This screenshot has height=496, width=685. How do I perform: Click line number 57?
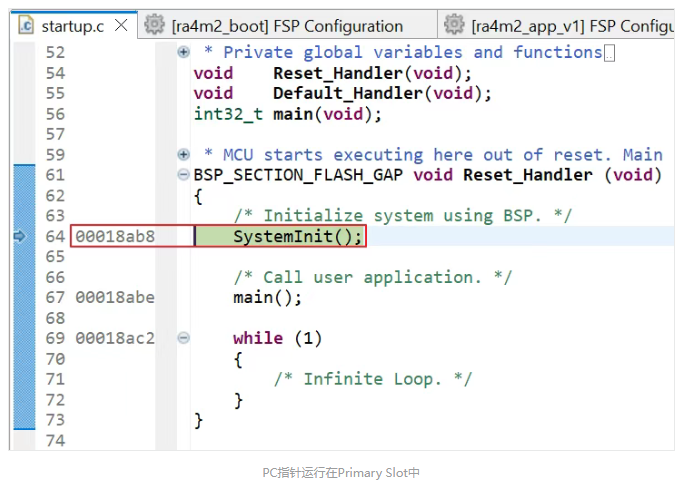click(x=55, y=134)
